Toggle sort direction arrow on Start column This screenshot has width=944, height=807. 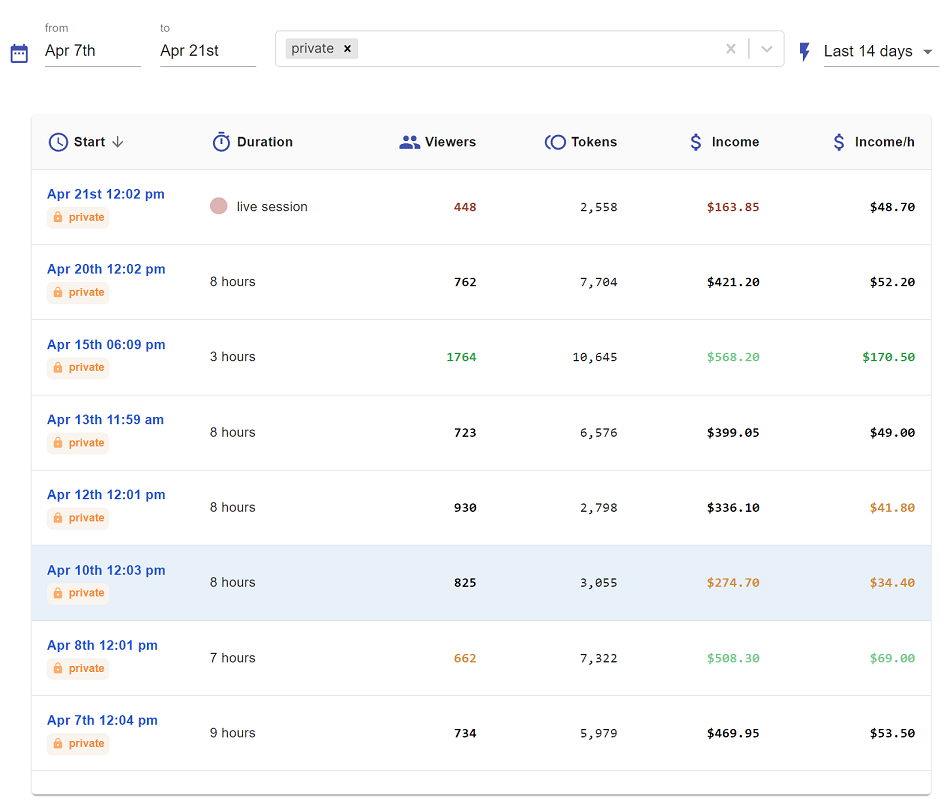click(x=118, y=142)
